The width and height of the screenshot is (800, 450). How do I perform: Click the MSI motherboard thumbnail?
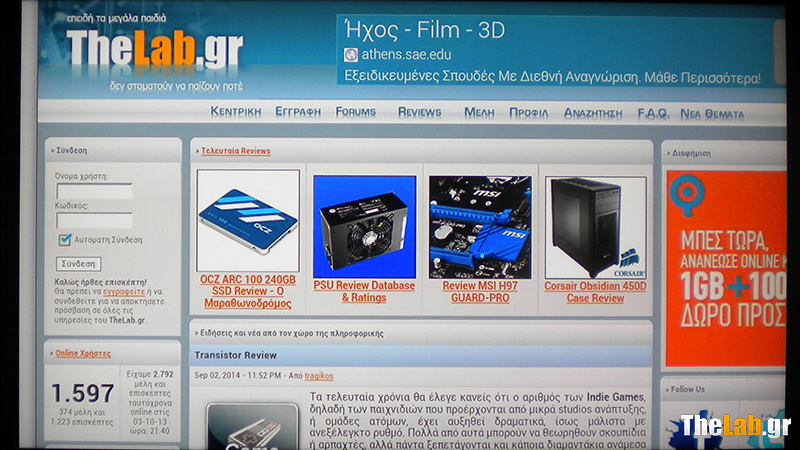(x=480, y=228)
